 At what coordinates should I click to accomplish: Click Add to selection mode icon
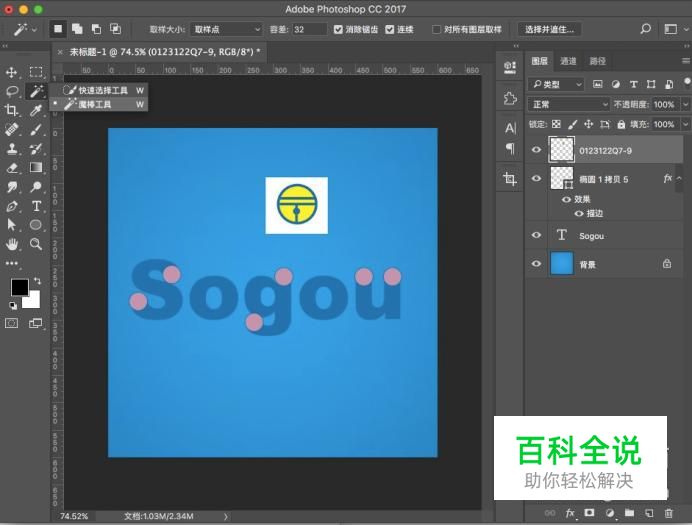tap(77, 29)
